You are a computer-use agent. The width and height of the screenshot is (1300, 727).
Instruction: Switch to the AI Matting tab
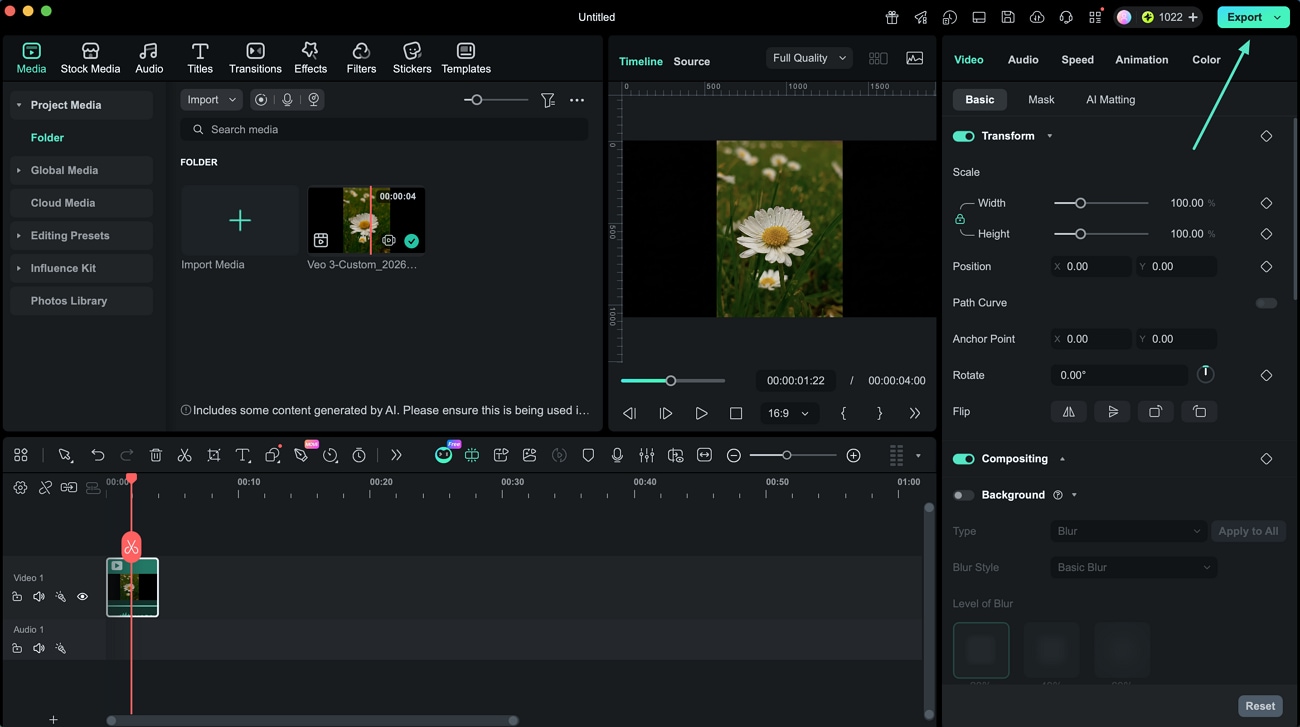(x=1110, y=100)
